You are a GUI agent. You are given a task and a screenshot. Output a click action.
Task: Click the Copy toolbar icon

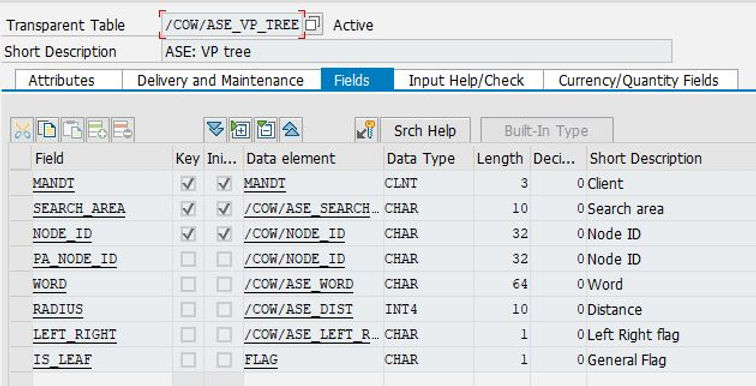(x=47, y=130)
